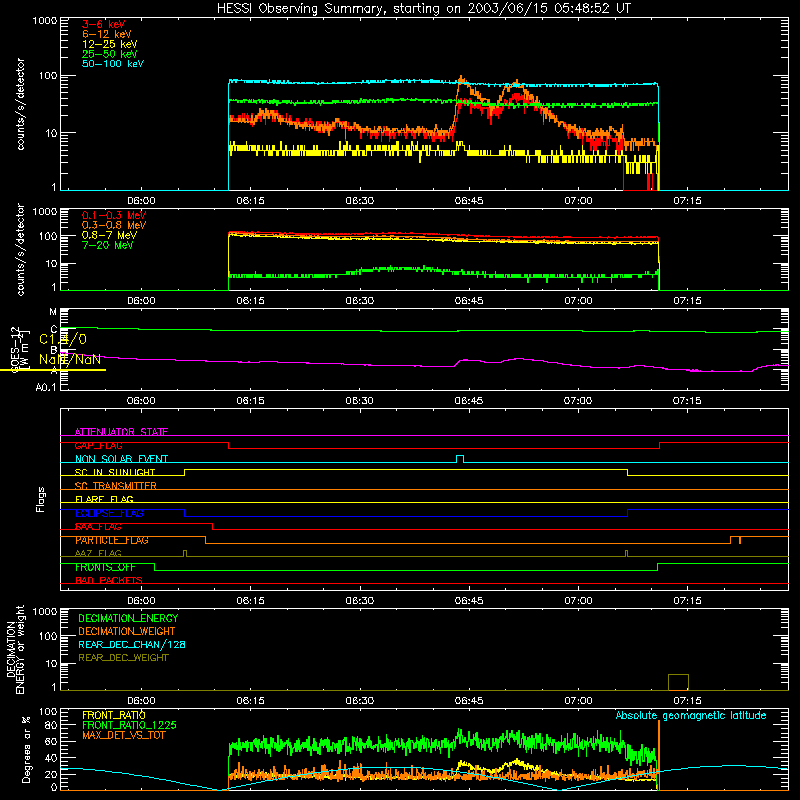800x800 pixels.
Task: Select the 12-25 keV legend label
Action: point(110,44)
